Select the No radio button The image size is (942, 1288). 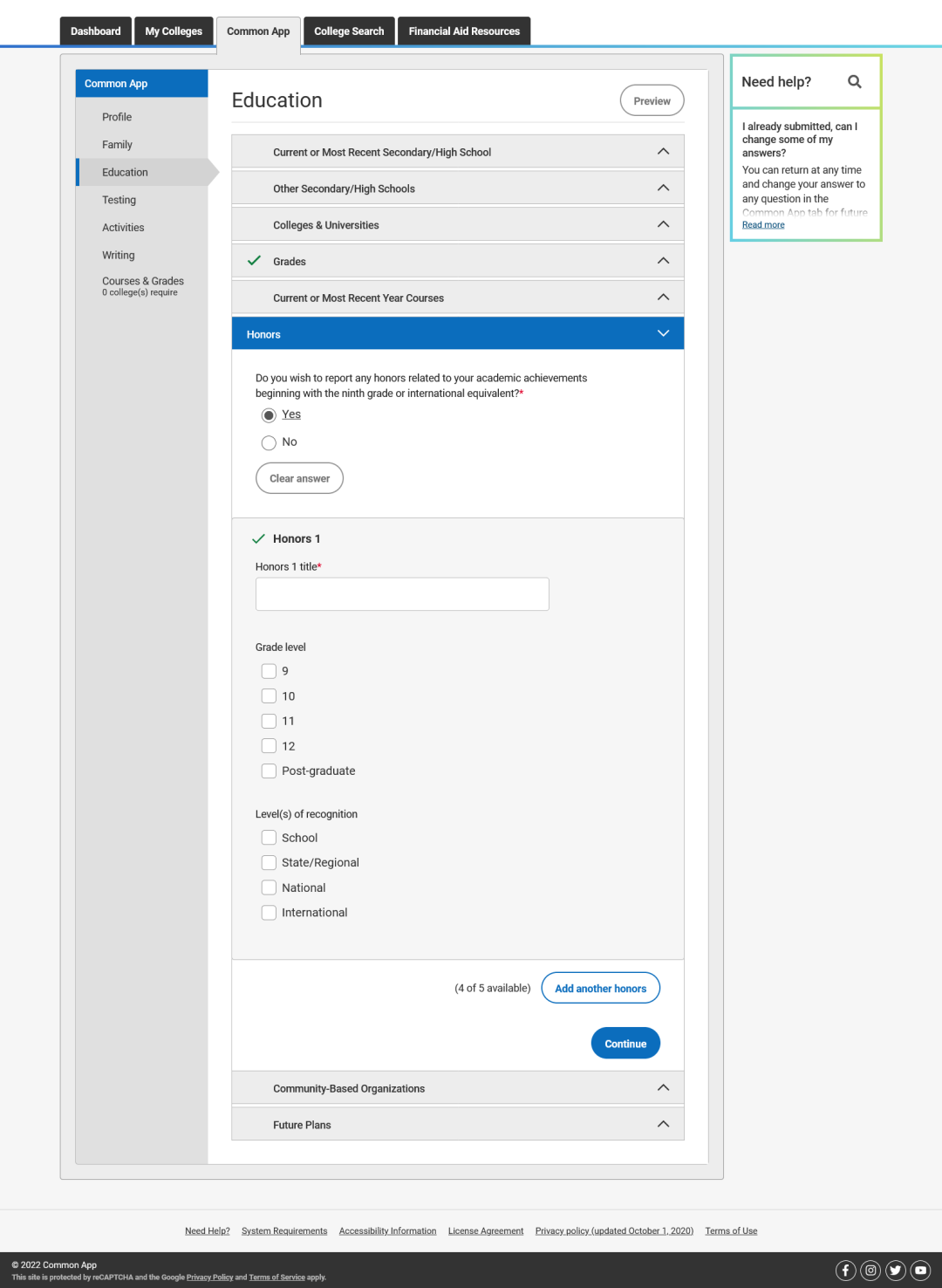pyautogui.click(x=269, y=442)
